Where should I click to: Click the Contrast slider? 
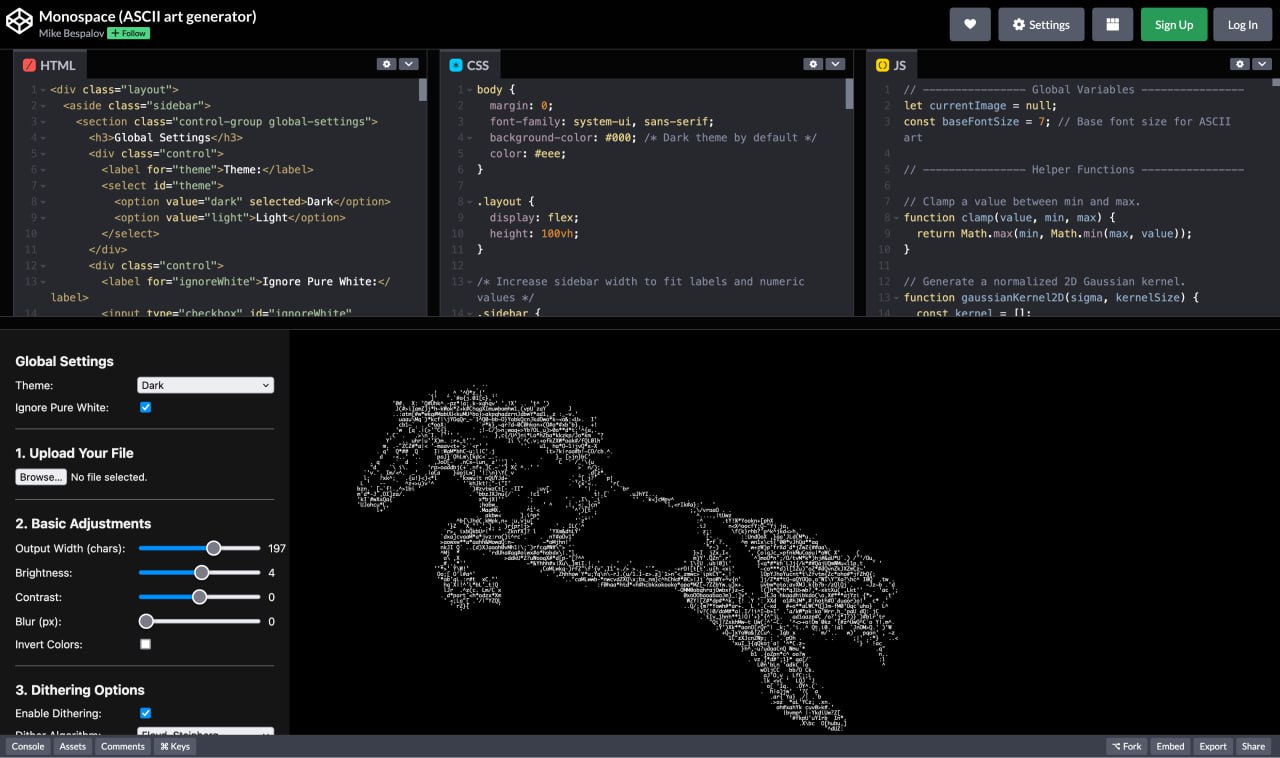(x=199, y=597)
